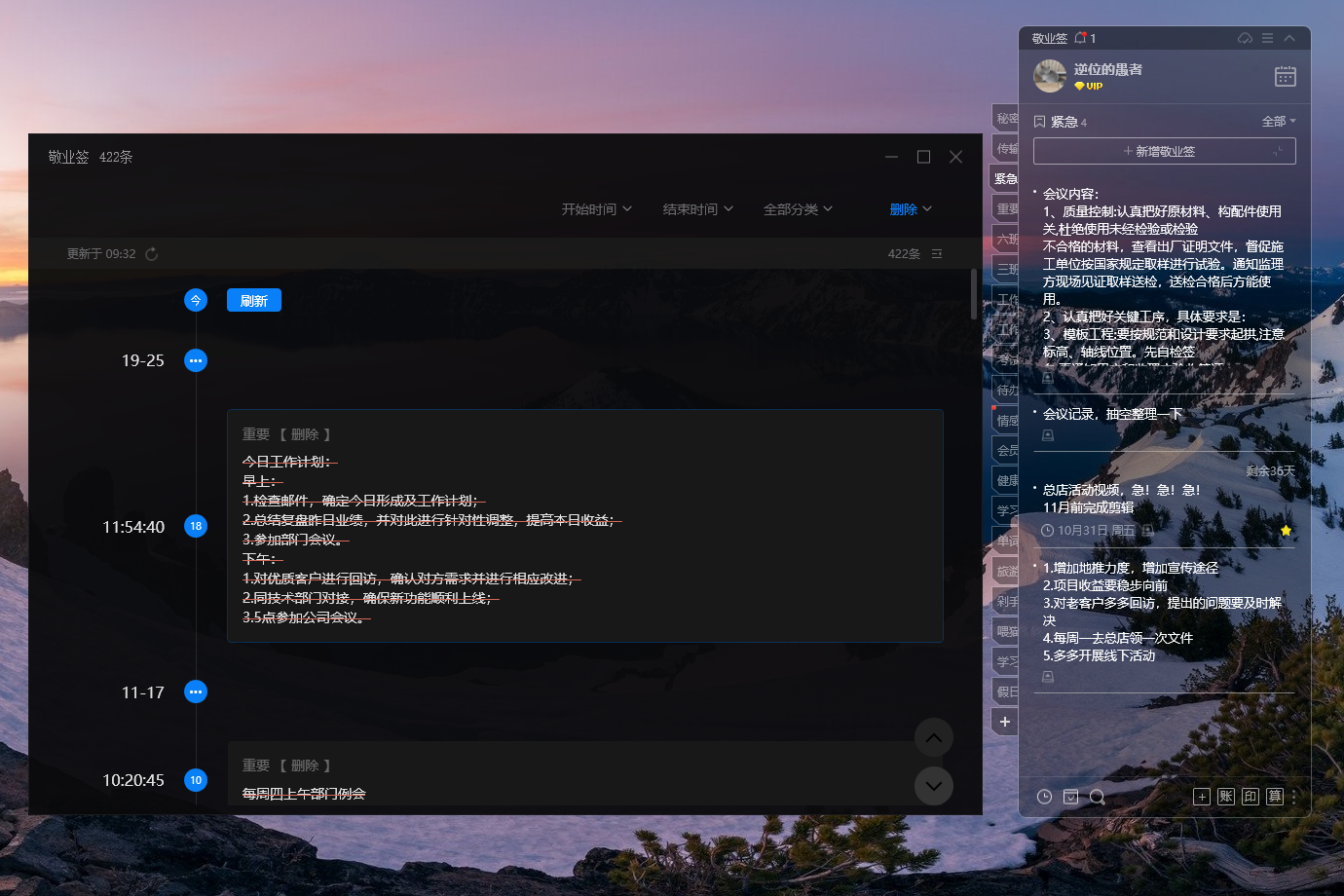Close the 敬业签 timeline window

[956, 157]
